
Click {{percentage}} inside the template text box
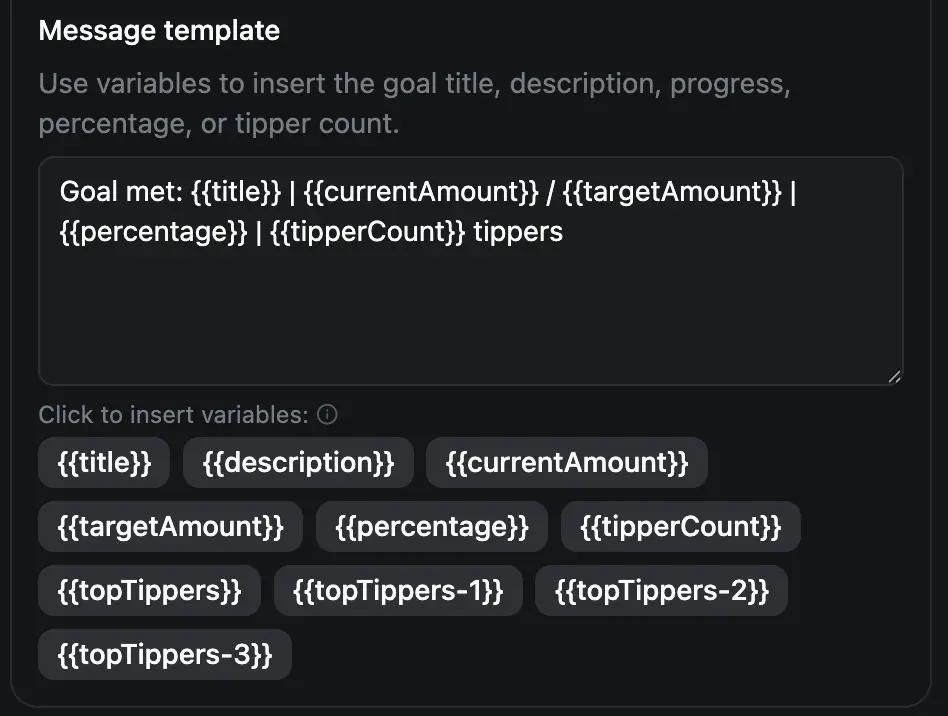154,232
